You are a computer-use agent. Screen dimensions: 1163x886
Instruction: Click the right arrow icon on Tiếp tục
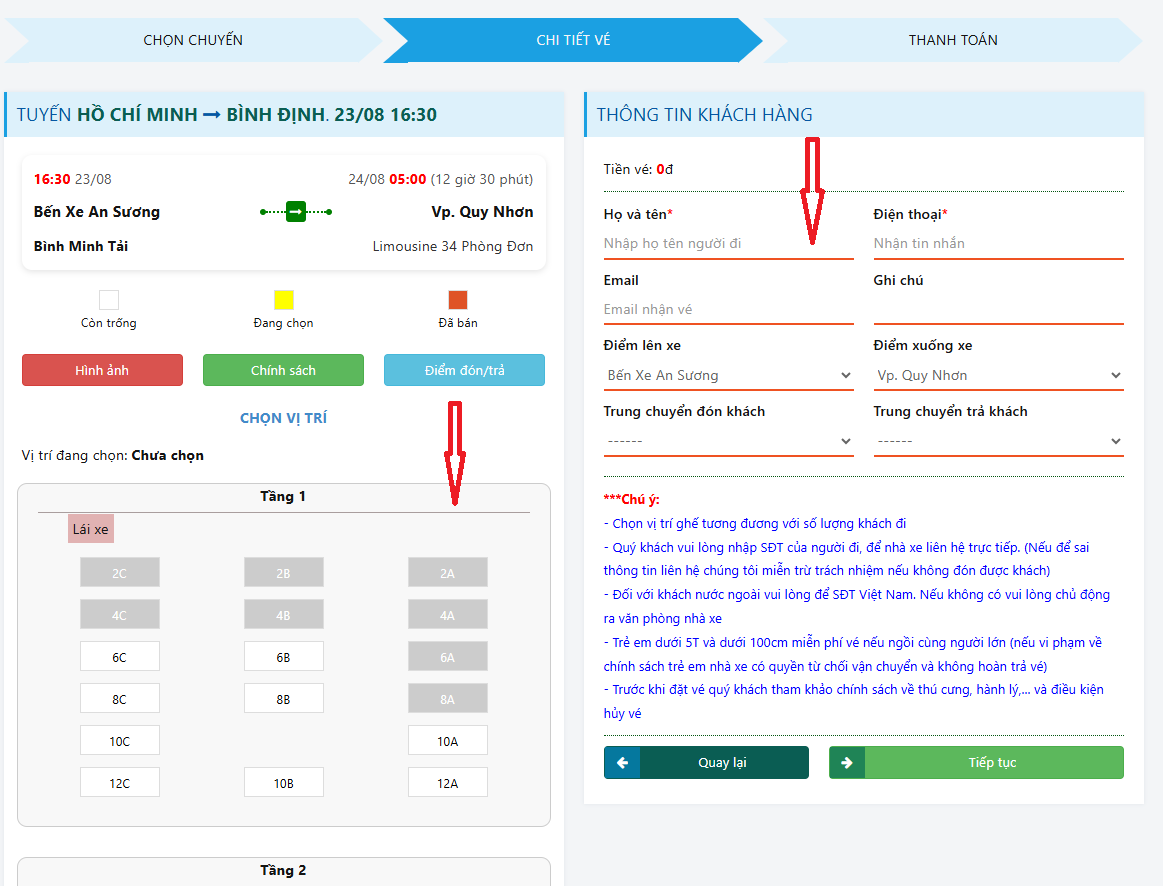click(x=847, y=762)
